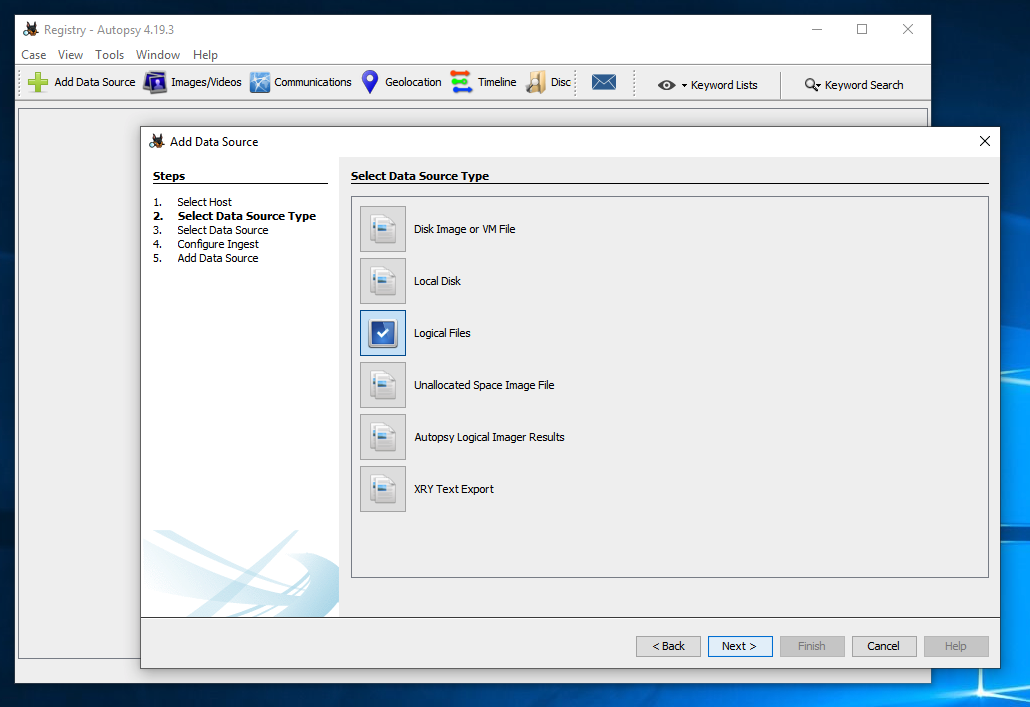Viewport: 1030px width, 707px height.
Task: Open the Geolocation map pin icon
Action: pyautogui.click(x=370, y=82)
